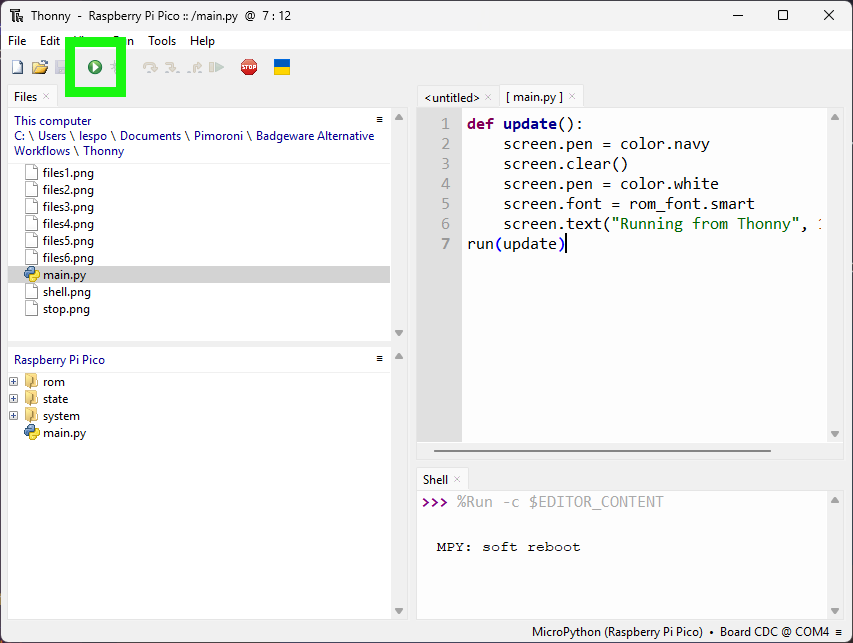This screenshot has height=643, width=853.
Task: Go to the Users folder in the path
Action: (x=52, y=136)
